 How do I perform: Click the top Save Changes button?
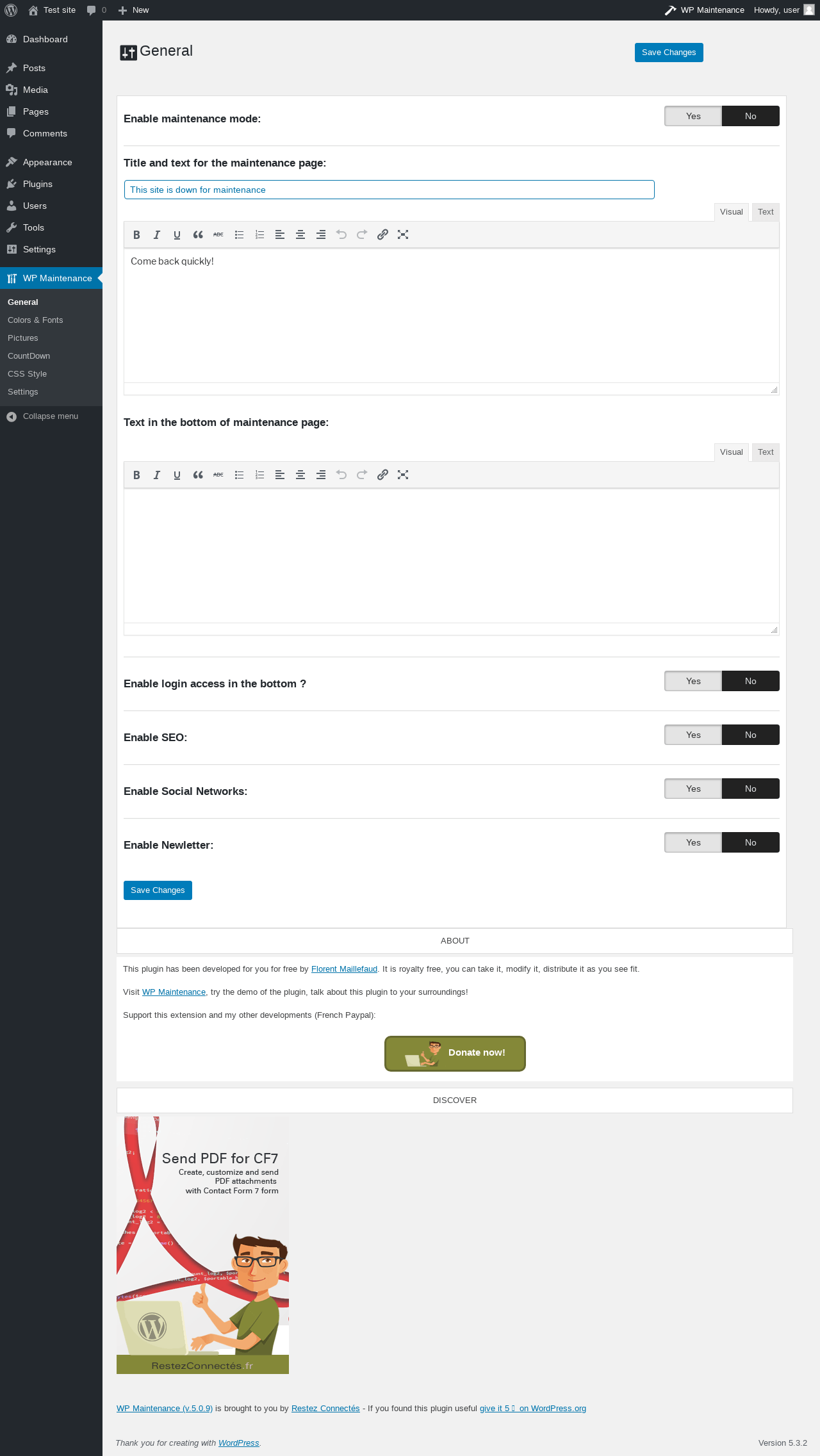click(x=669, y=53)
